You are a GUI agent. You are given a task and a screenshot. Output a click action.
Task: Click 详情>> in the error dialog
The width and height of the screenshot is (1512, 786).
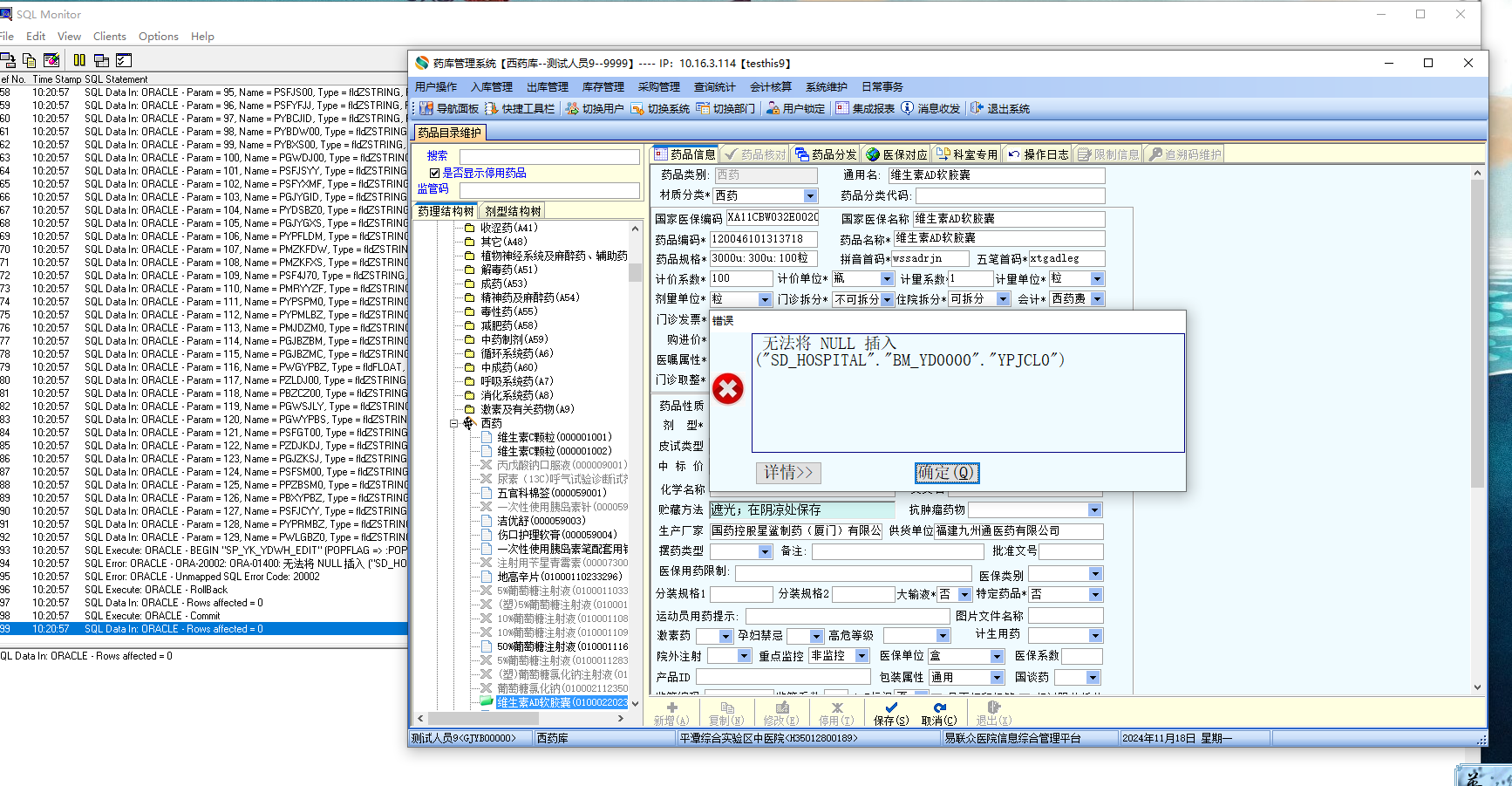(x=788, y=473)
